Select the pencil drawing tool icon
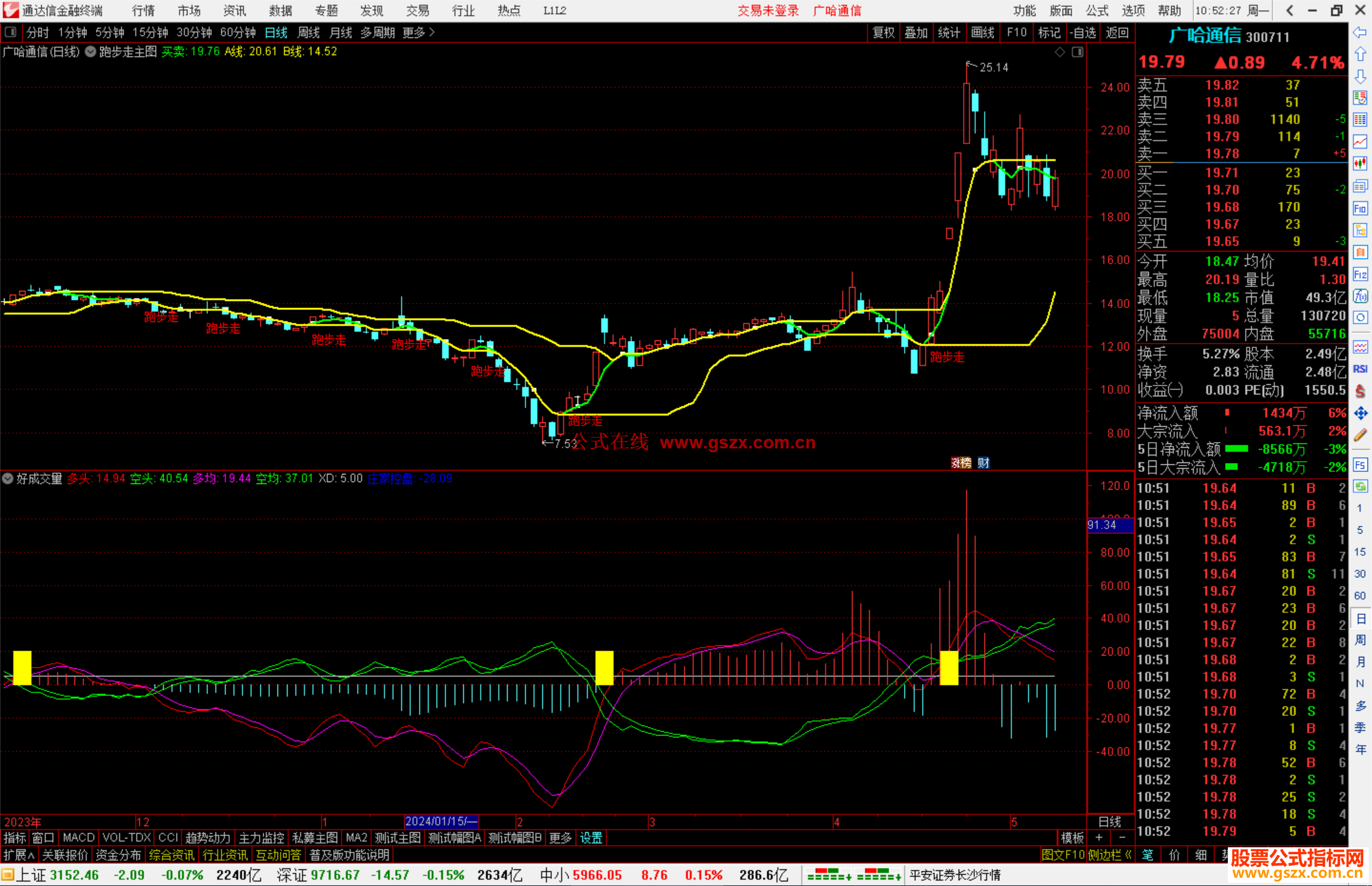The height and width of the screenshot is (886, 1372). point(1360,435)
